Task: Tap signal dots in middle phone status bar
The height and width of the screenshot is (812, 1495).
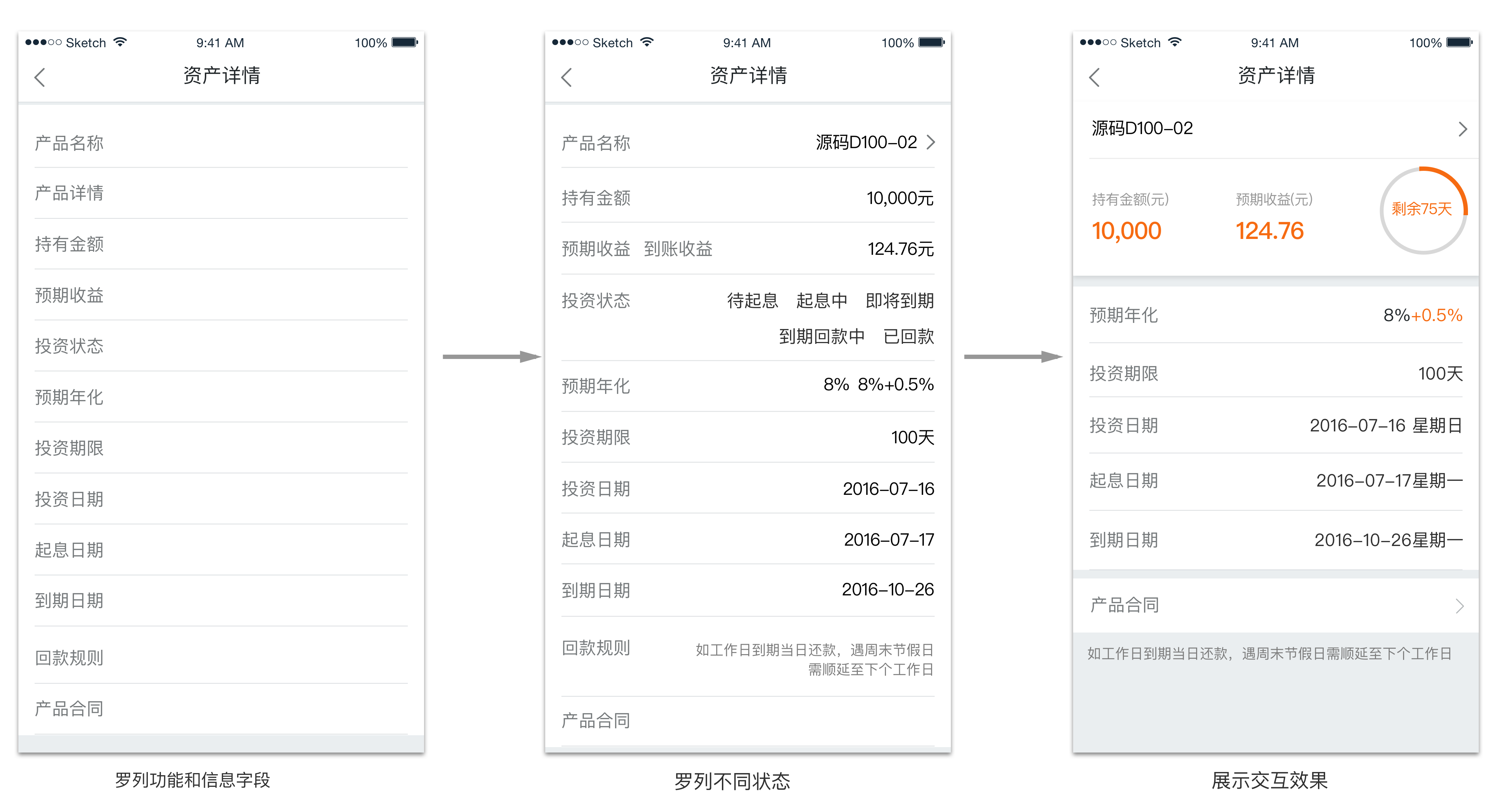Action: pos(570,42)
